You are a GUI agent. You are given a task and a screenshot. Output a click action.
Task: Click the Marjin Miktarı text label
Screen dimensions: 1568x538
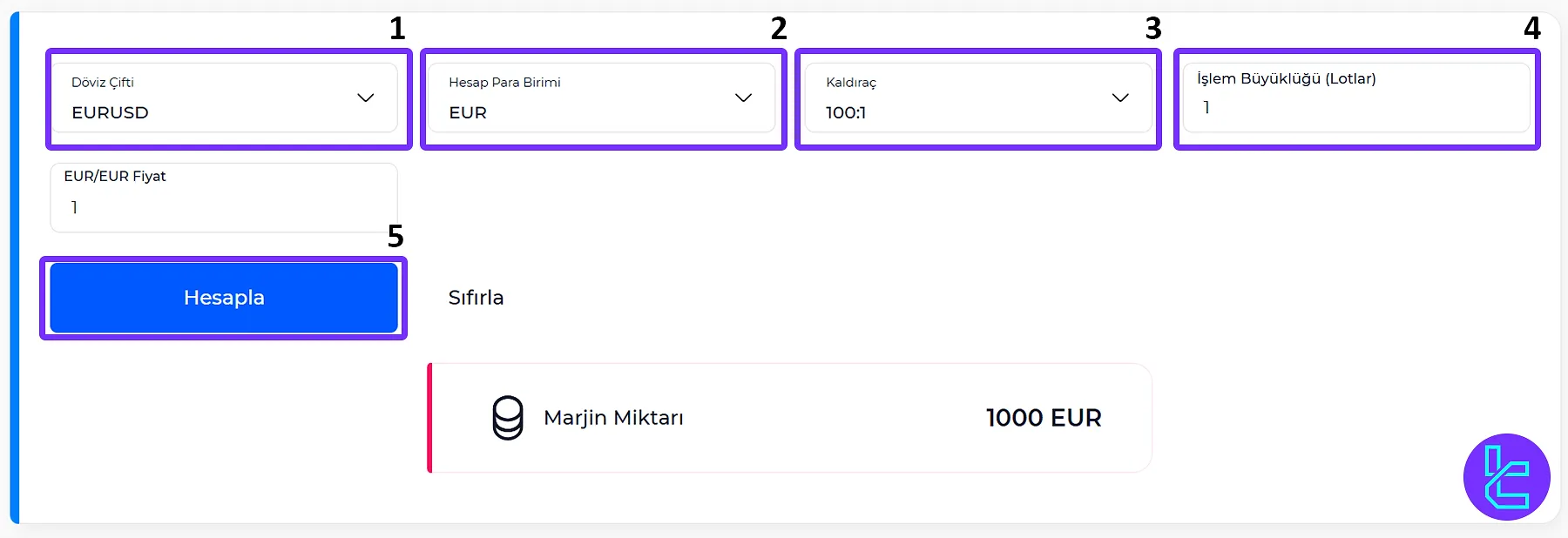click(x=613, y=418)
